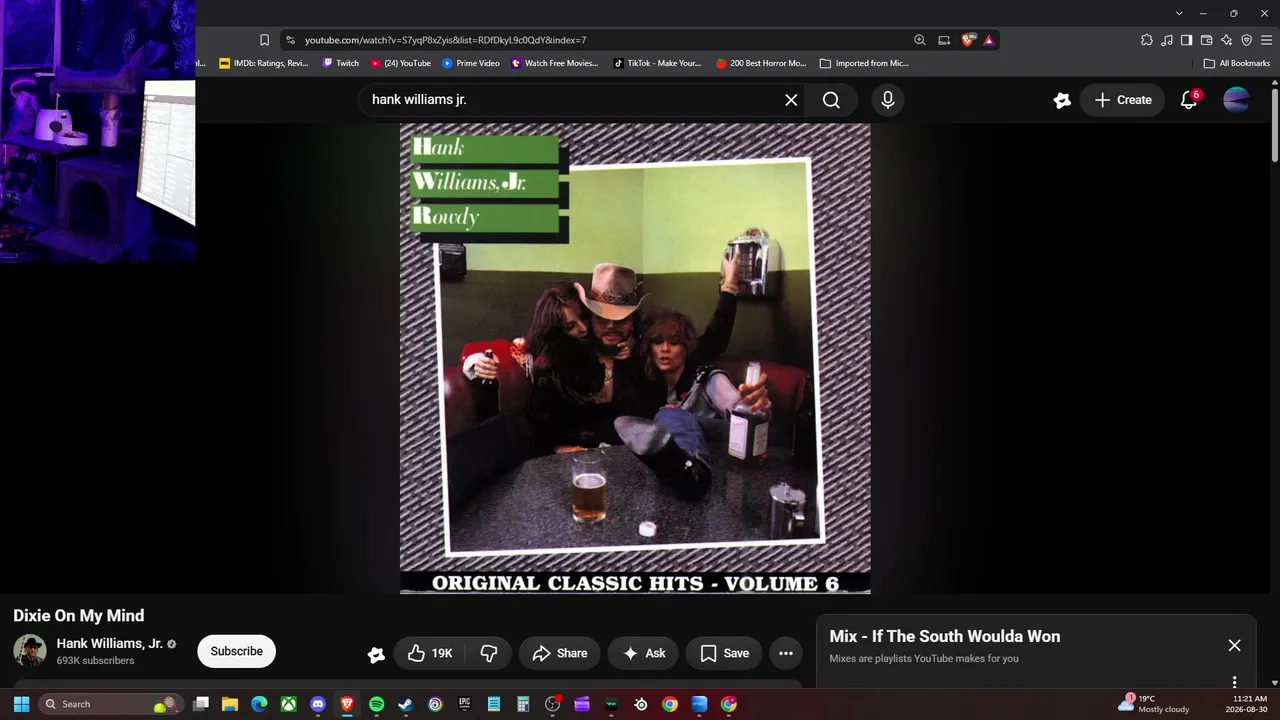Click the address bar URL
This screenshot has height=720, width=1280.
(x=445, y=40)
